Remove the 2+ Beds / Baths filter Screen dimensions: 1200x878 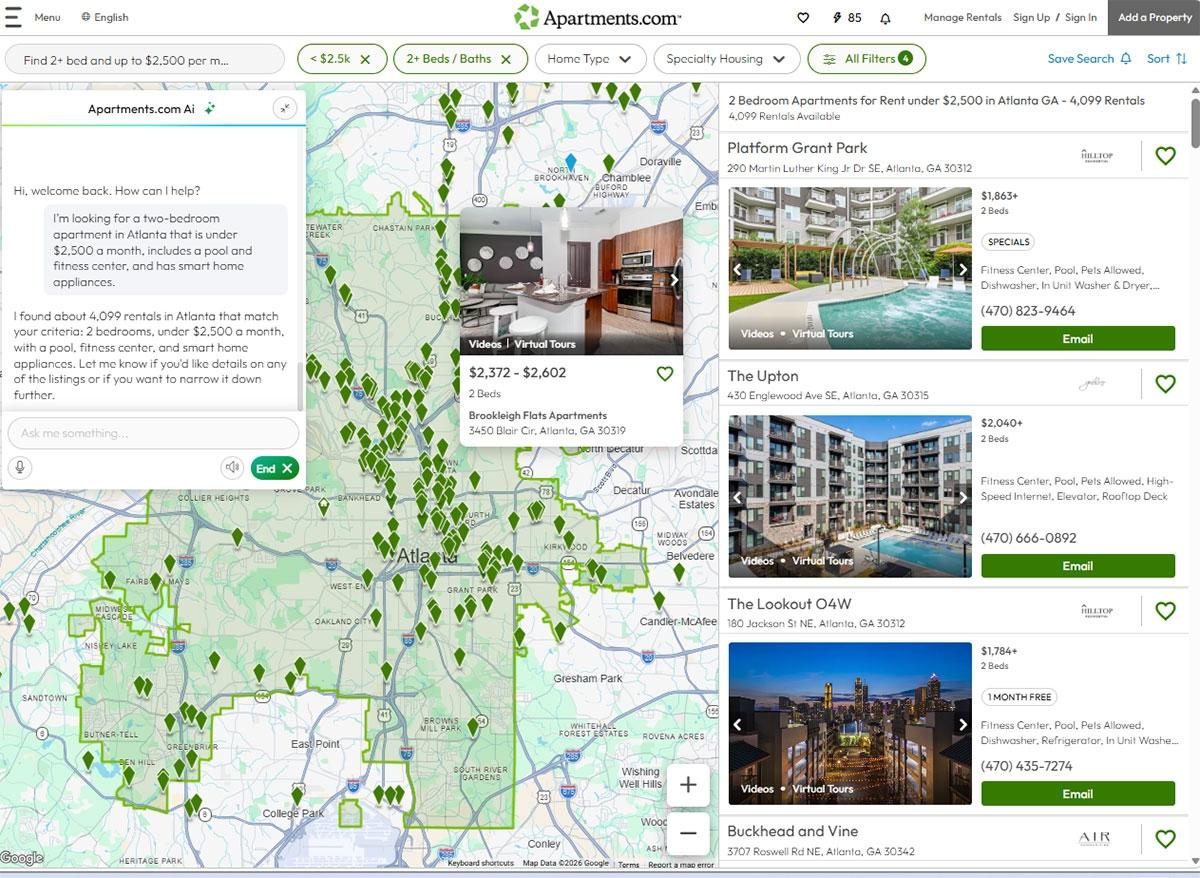click(x=506, y=59)
